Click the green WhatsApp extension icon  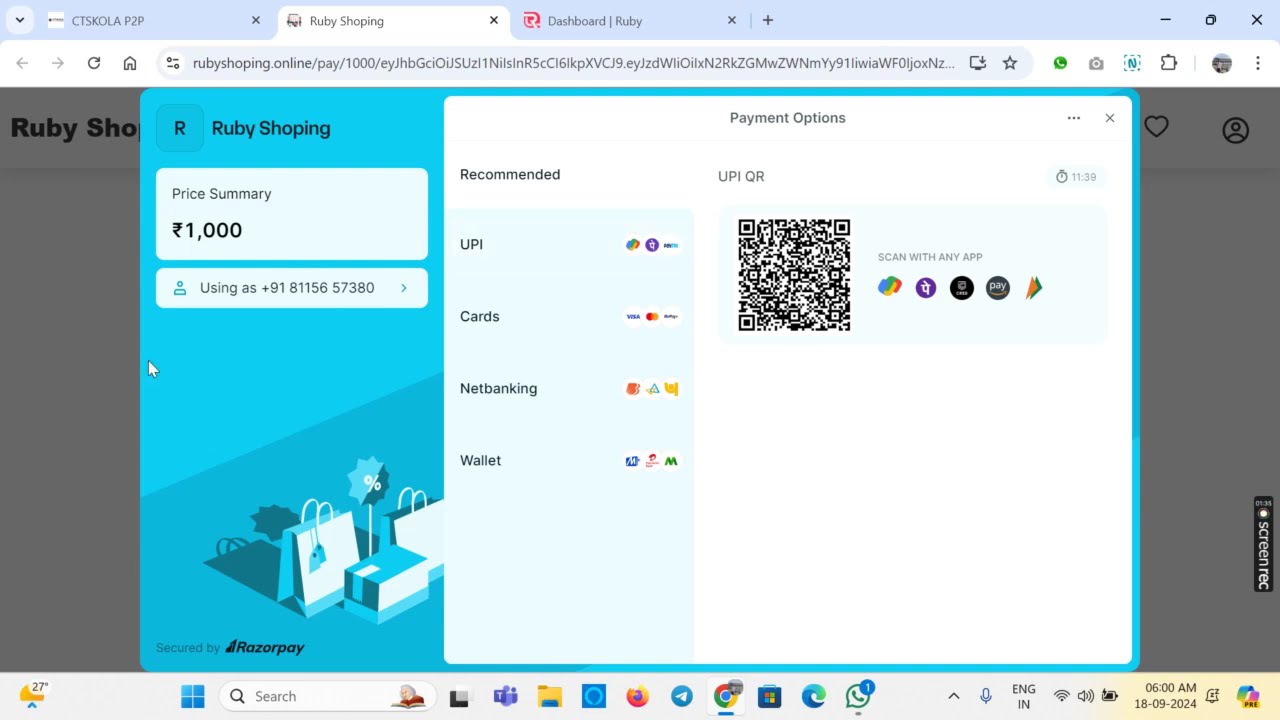coord(1060,63)
